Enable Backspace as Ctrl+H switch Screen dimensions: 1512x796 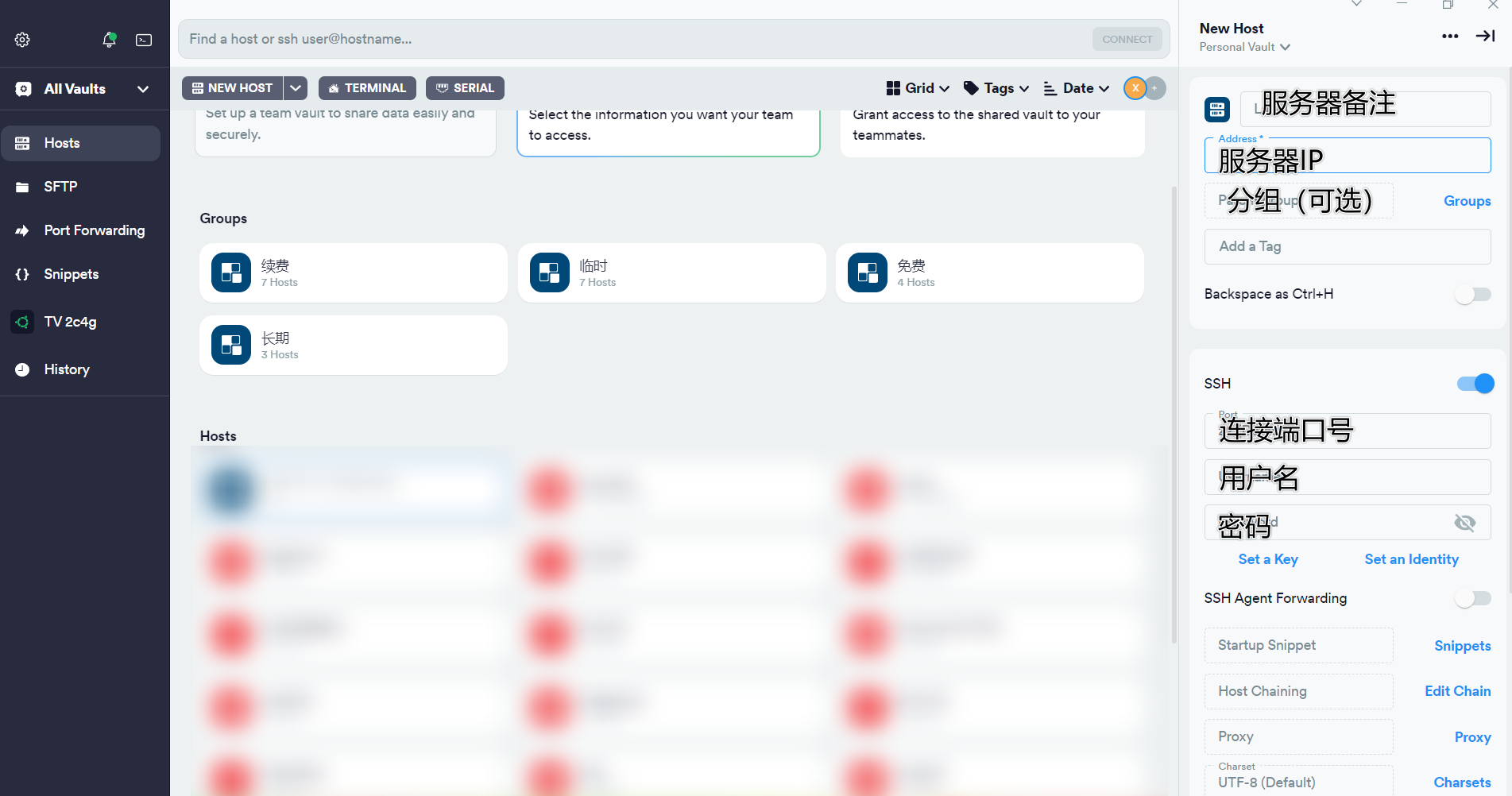(x=1472, y=295)
